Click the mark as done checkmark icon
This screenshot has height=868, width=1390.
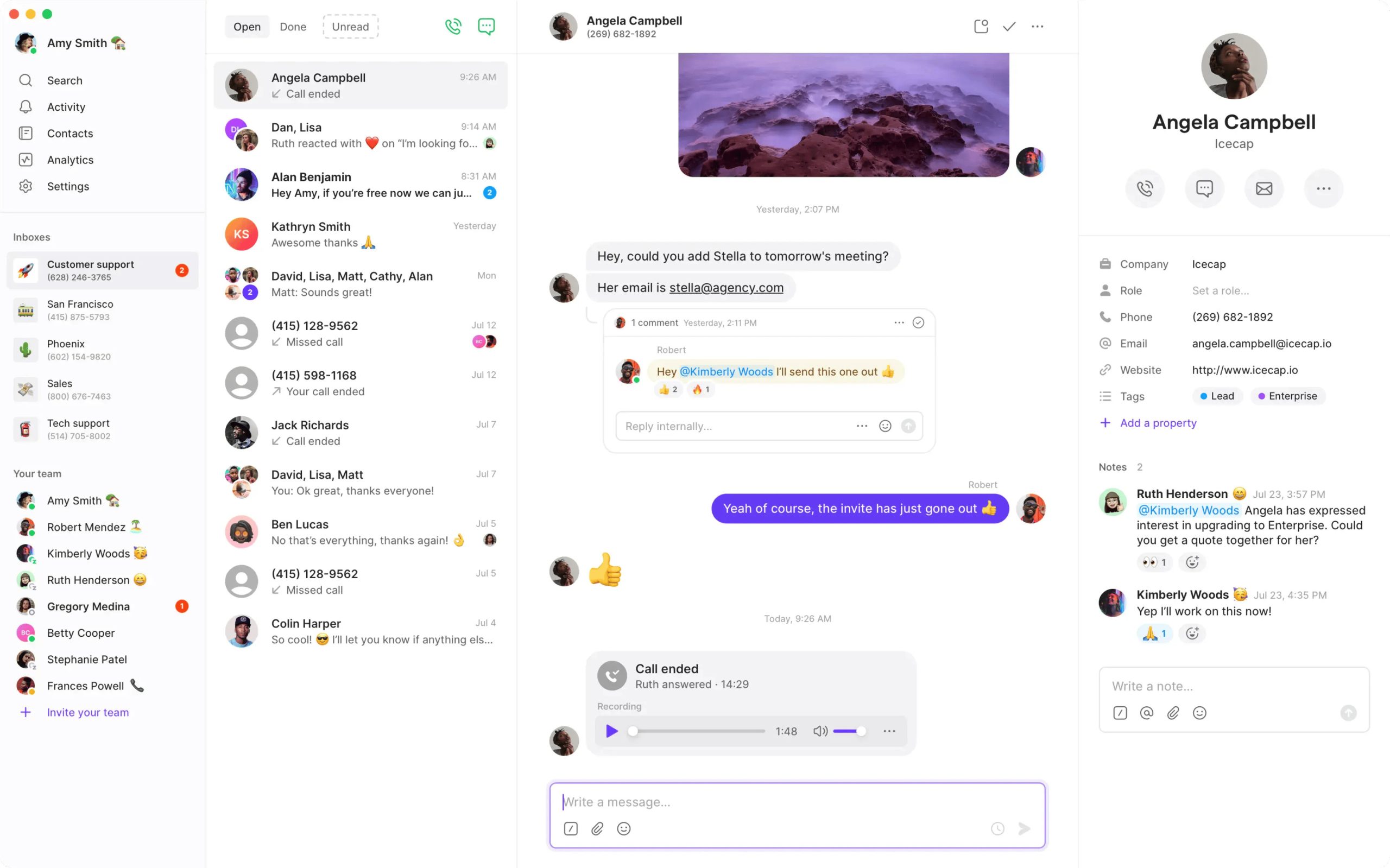click(1009, 25)
